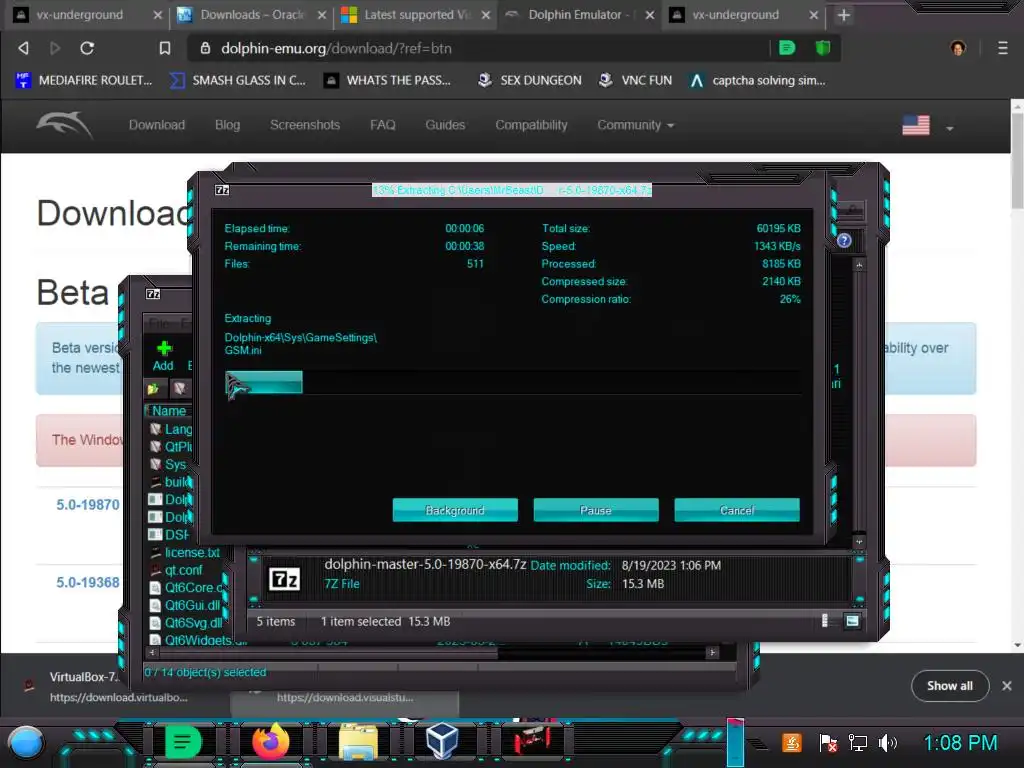
Task: Reload the Dolphin download page
Action: pos(87,48)
